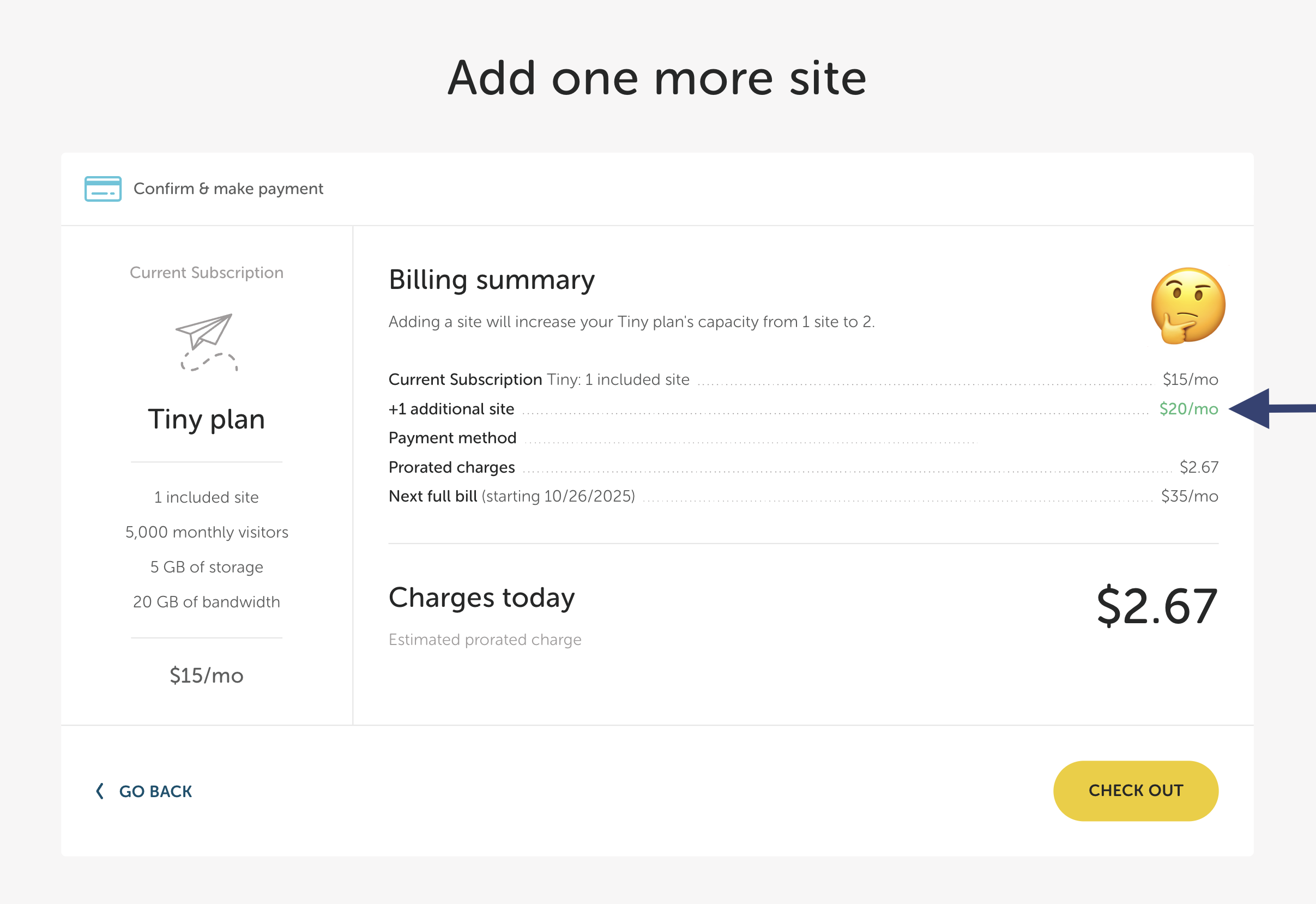Click the green $20/mo additional site price
The height and width of the screenshot is (904, 1316).
pyautogui.click(x=1188, y=409)
